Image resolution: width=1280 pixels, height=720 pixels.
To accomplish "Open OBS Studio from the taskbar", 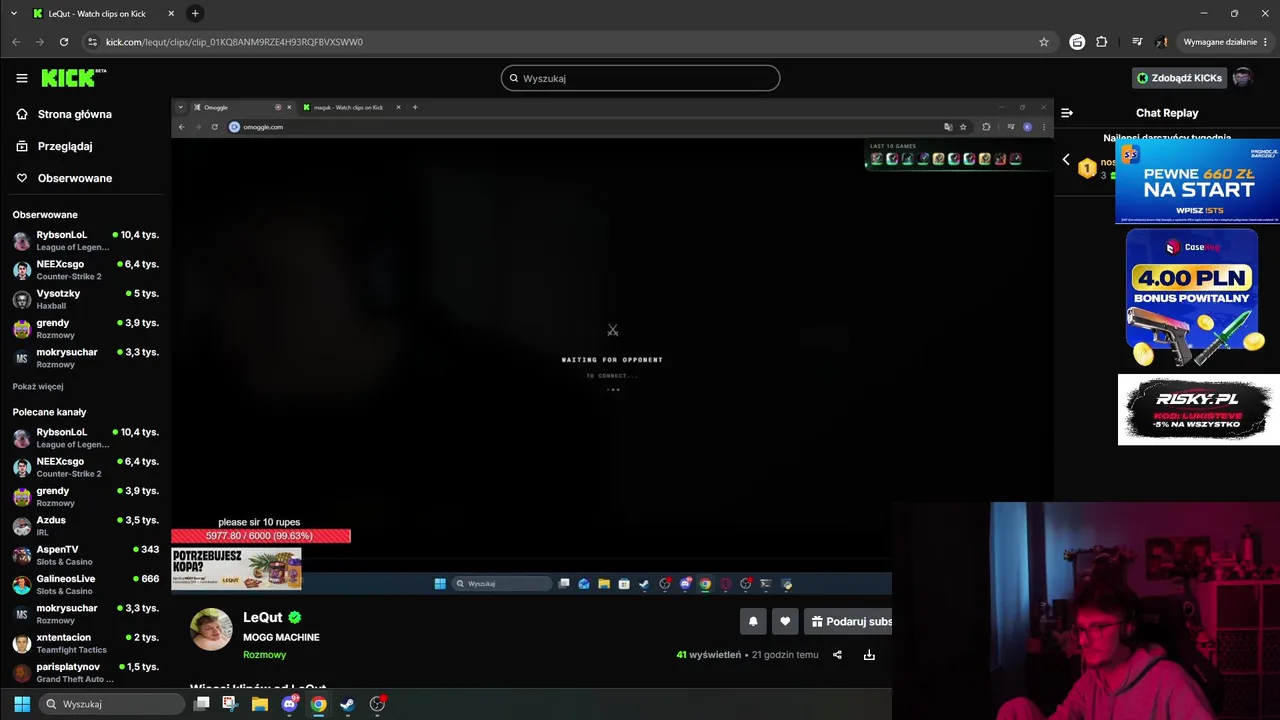I will click(x=377, y=704).
